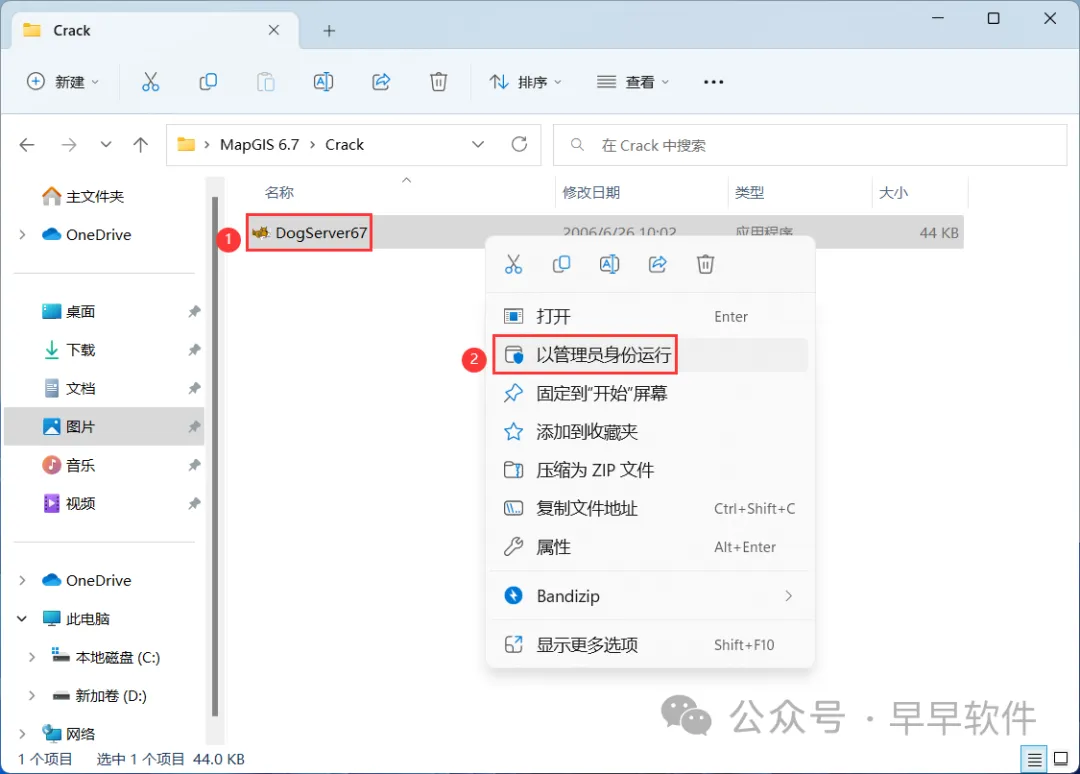Click the Rename icon in the context menu
1080x774 pixels.
click(610, 264)
